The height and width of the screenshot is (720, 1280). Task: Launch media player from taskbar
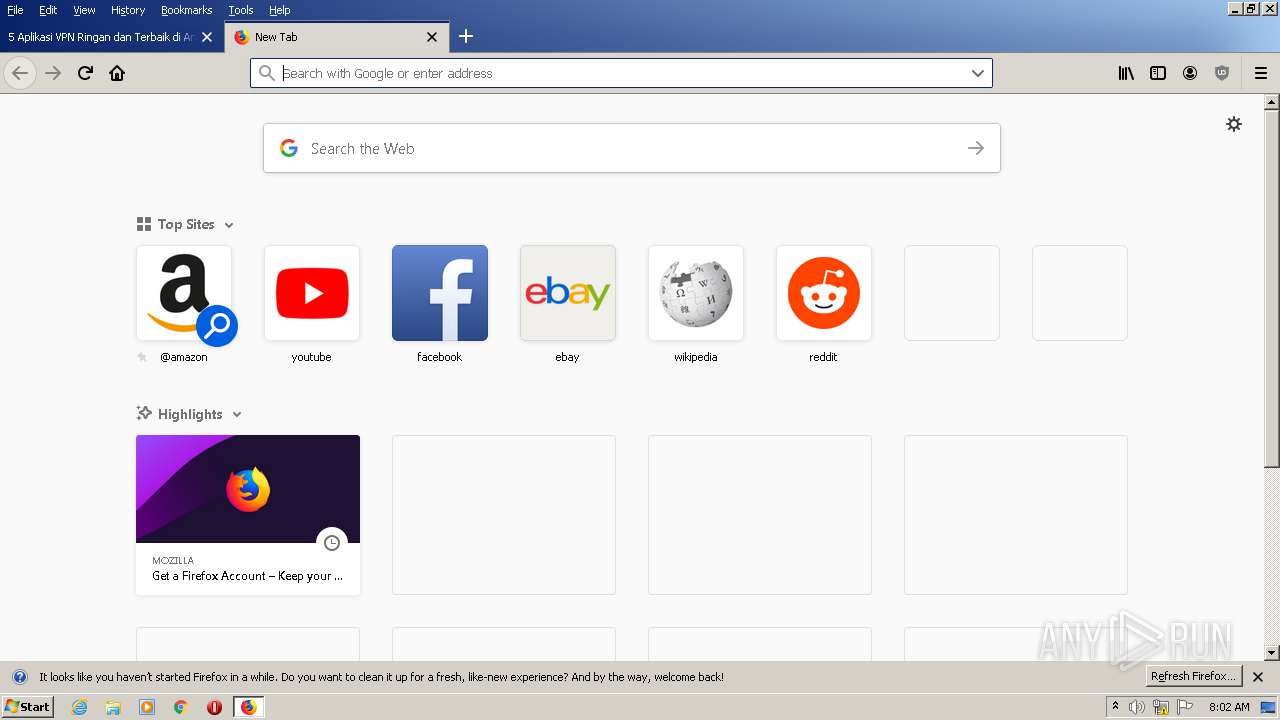pos(147,707)
